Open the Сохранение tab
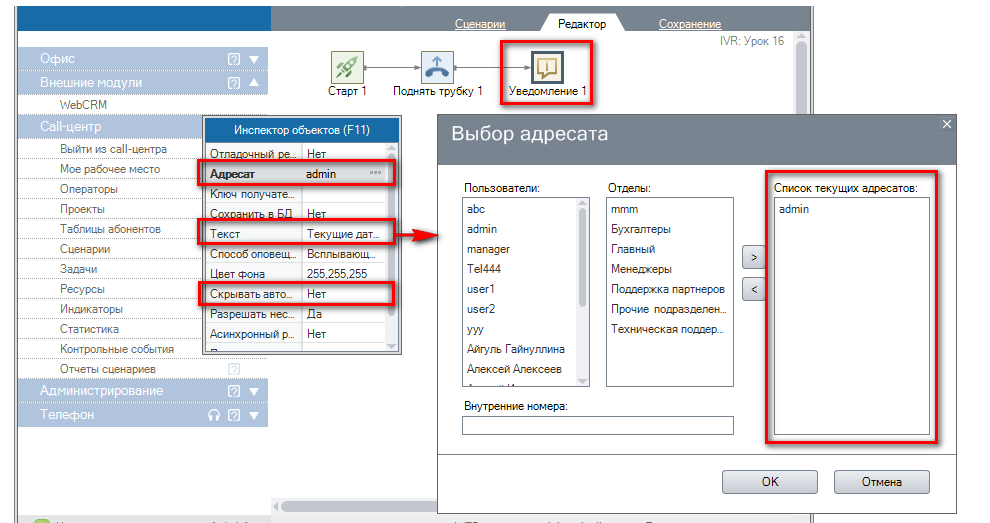This screenshot has height=523, width=990. [x=689, y=23]
